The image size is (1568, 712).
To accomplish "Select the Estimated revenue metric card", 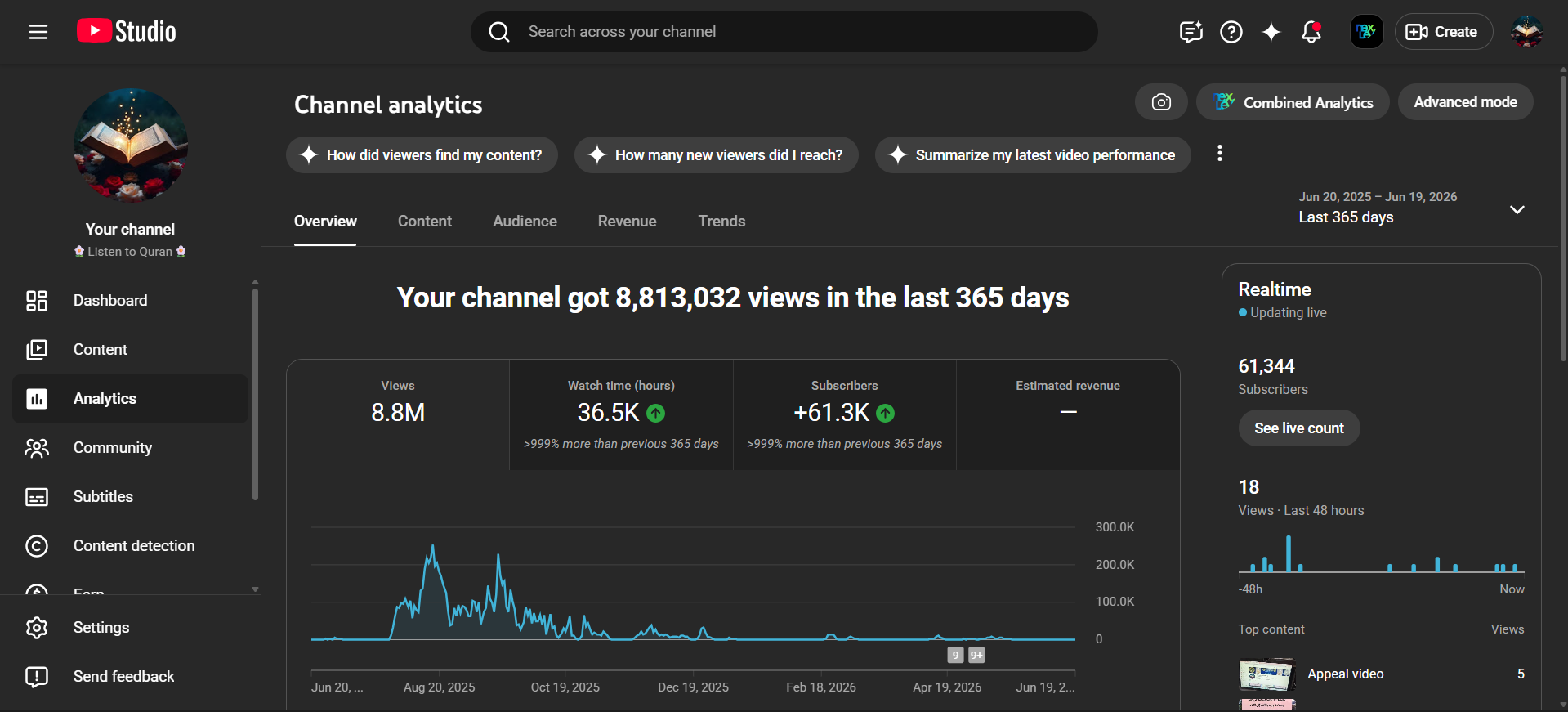I will [1068, 414].
